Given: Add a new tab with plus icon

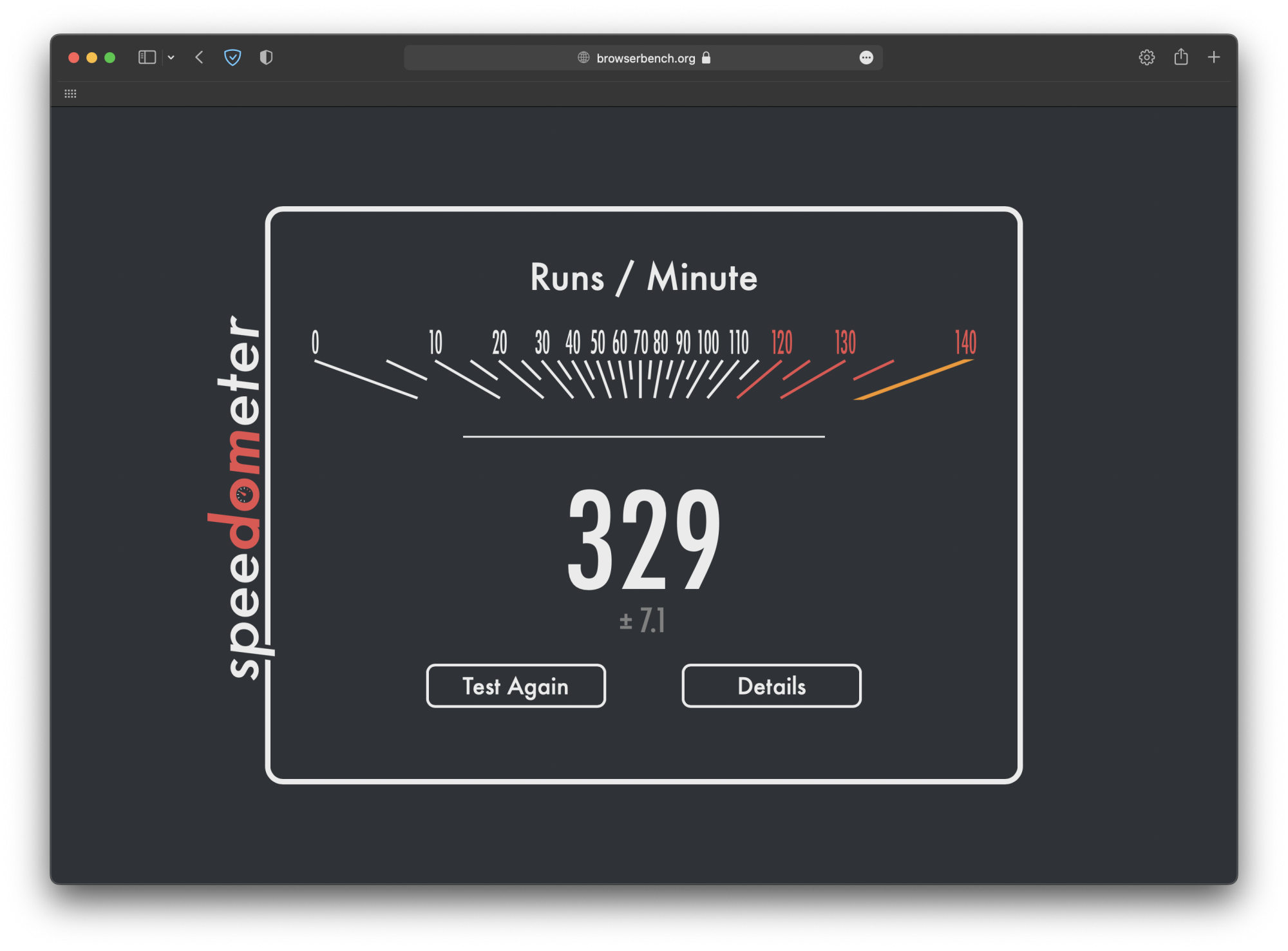Looking at the screenshot, I should pyautogui.click(x=1214, y=57).
